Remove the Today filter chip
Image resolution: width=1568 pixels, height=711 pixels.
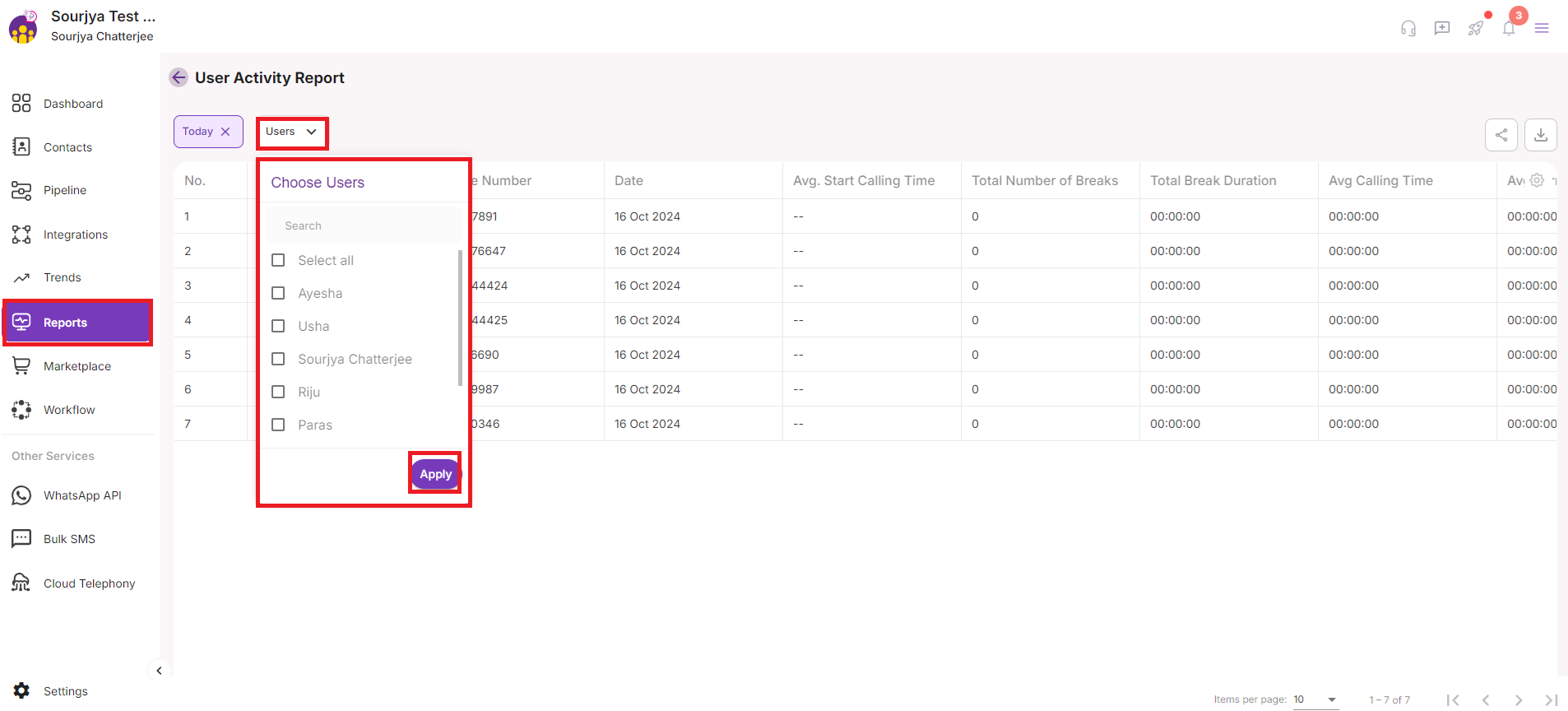click(225, 132)
